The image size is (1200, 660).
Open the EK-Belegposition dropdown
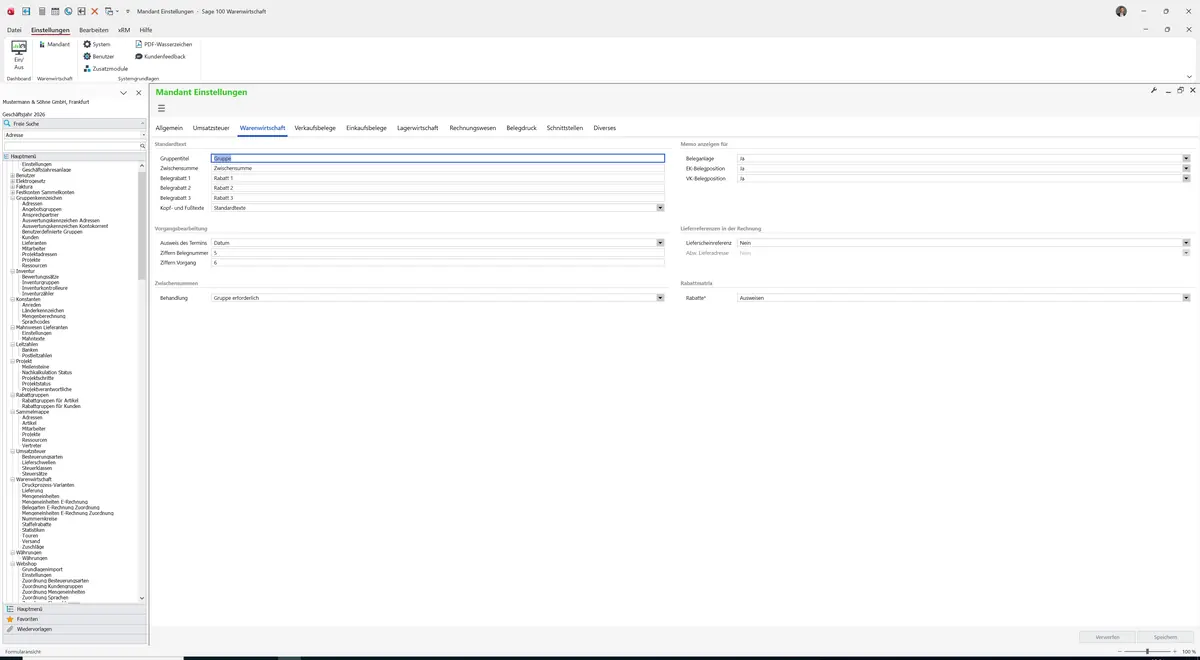[x=1186, y=168]
